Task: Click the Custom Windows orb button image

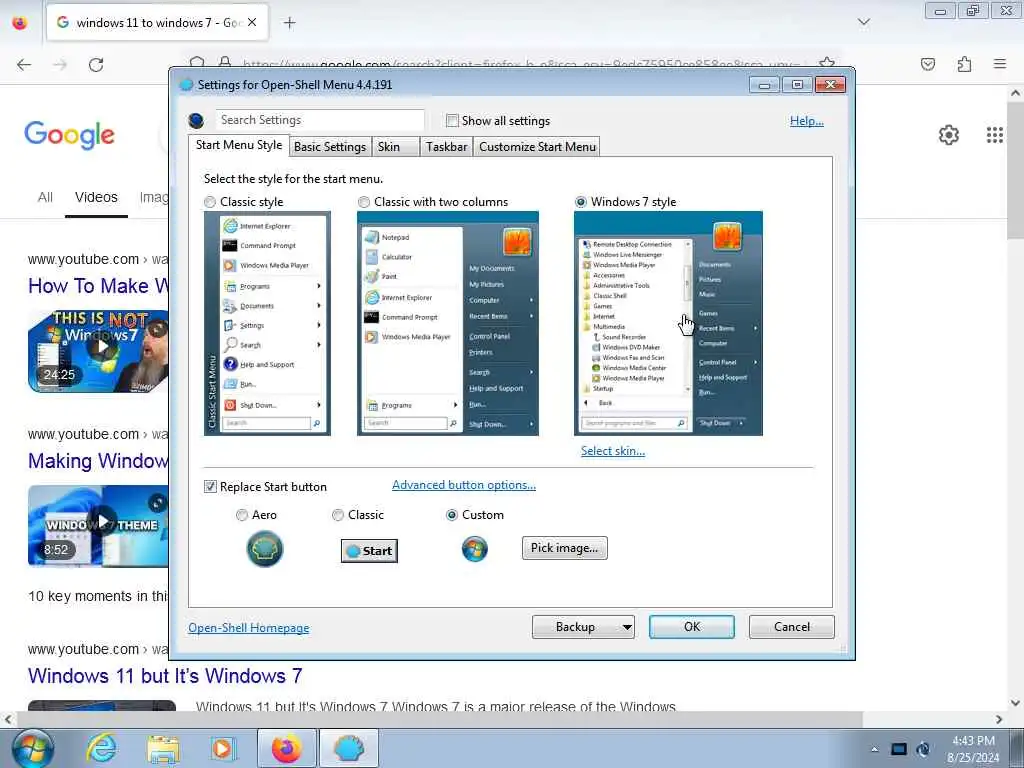Action: pyautogui.click(x=475, y=549)
